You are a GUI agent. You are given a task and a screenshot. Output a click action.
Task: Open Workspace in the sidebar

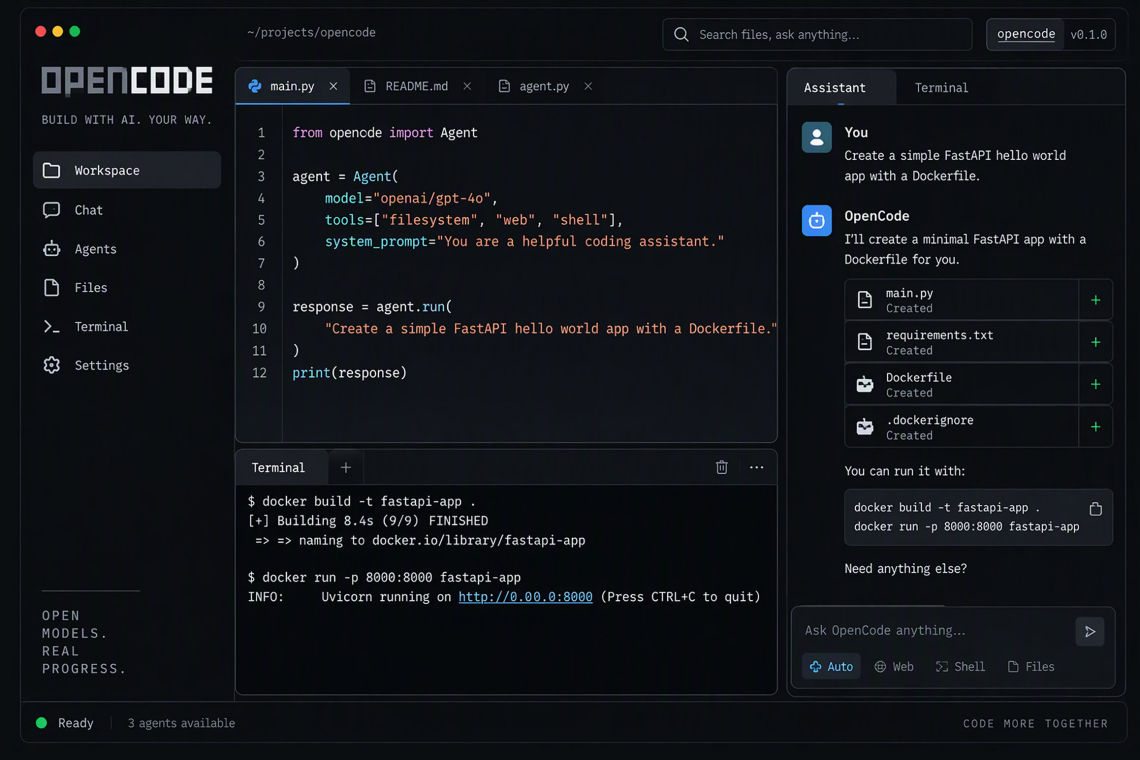coord(127,170)
